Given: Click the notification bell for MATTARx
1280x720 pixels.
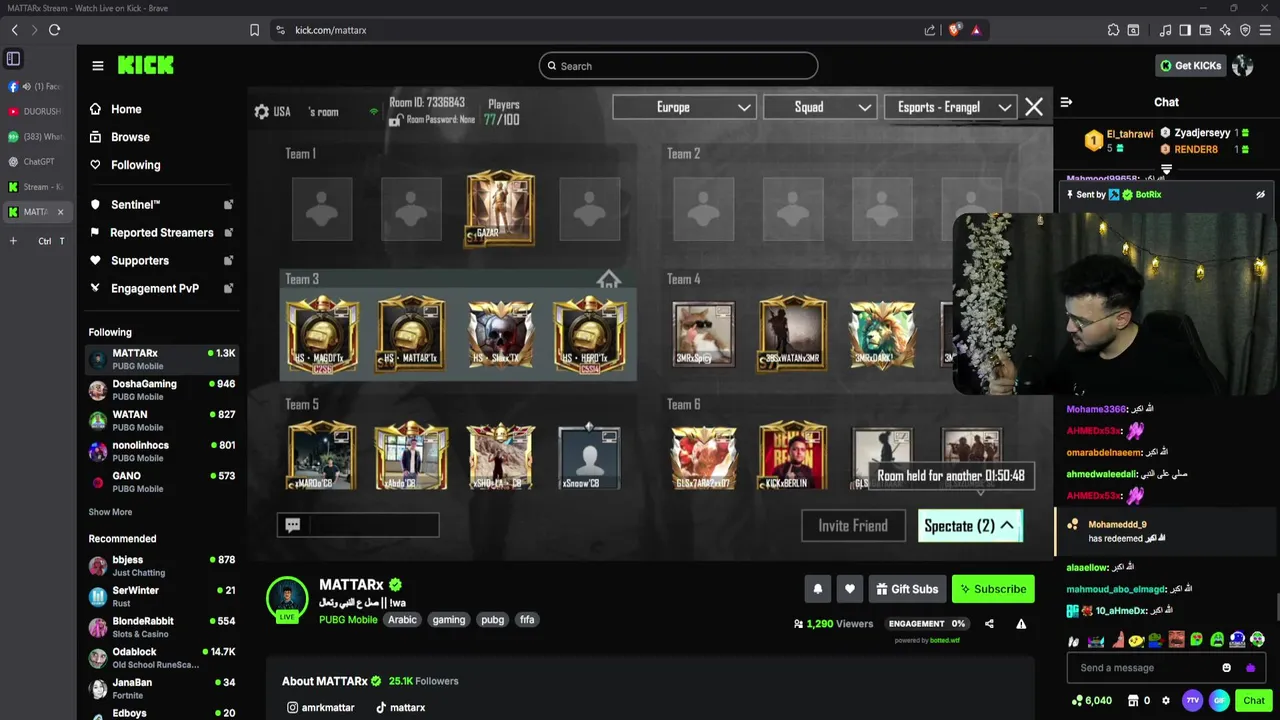Looking at the screenshot, I should 817,589.
